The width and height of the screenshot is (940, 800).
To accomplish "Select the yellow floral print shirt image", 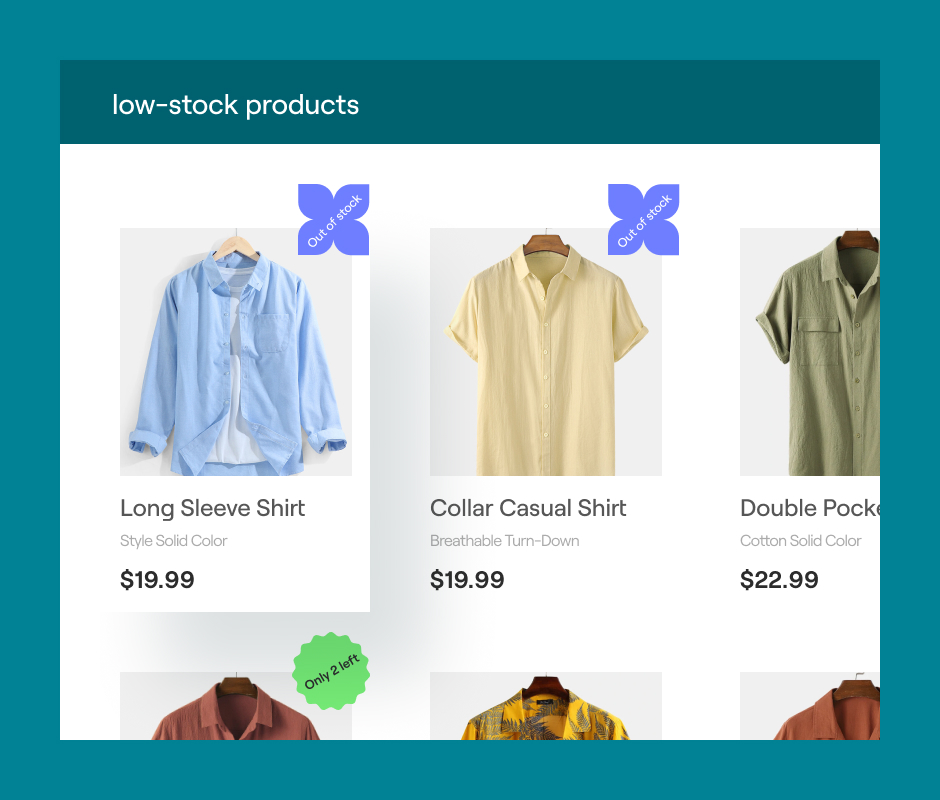I will (x=546, y=706).
